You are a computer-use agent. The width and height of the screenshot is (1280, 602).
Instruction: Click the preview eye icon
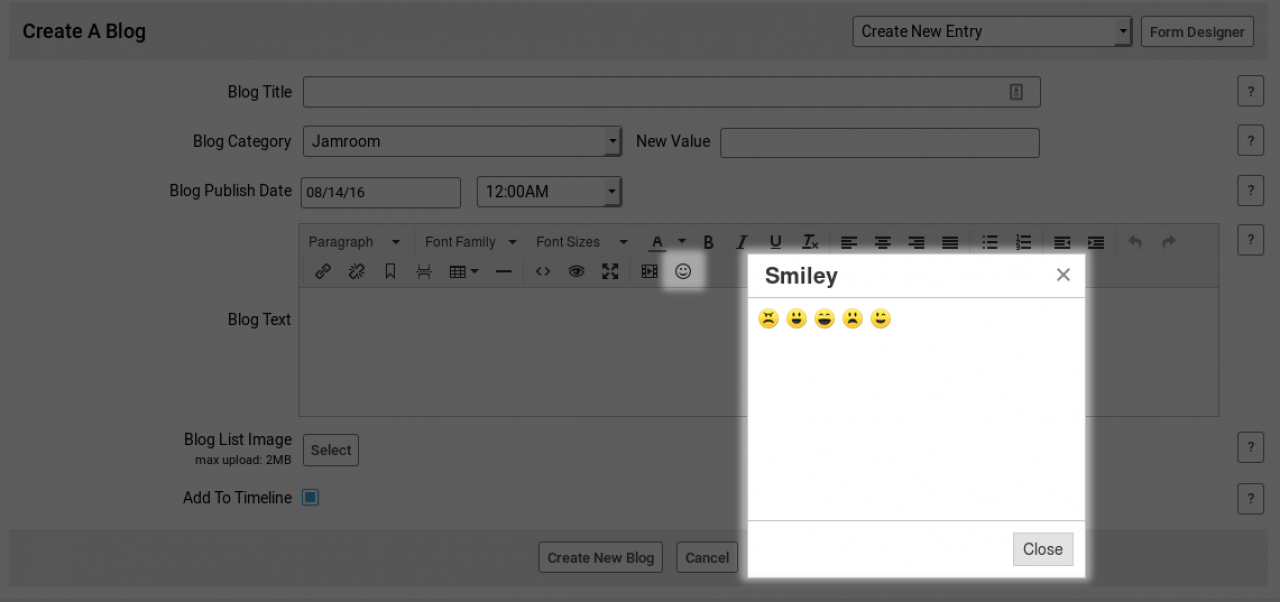[576, 271]
